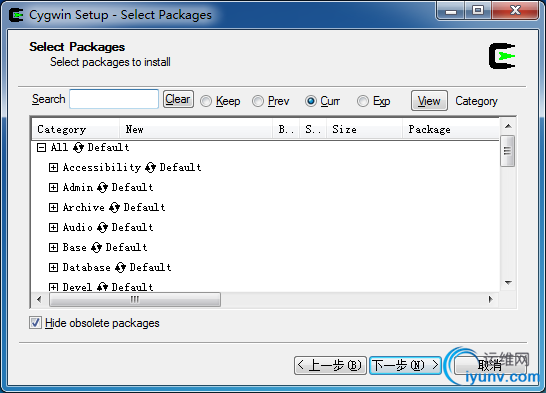Expand the Database category
Image resolution: width=546 pixels, height=393 pixels.
pyautogui.click(x=53, y=267)
